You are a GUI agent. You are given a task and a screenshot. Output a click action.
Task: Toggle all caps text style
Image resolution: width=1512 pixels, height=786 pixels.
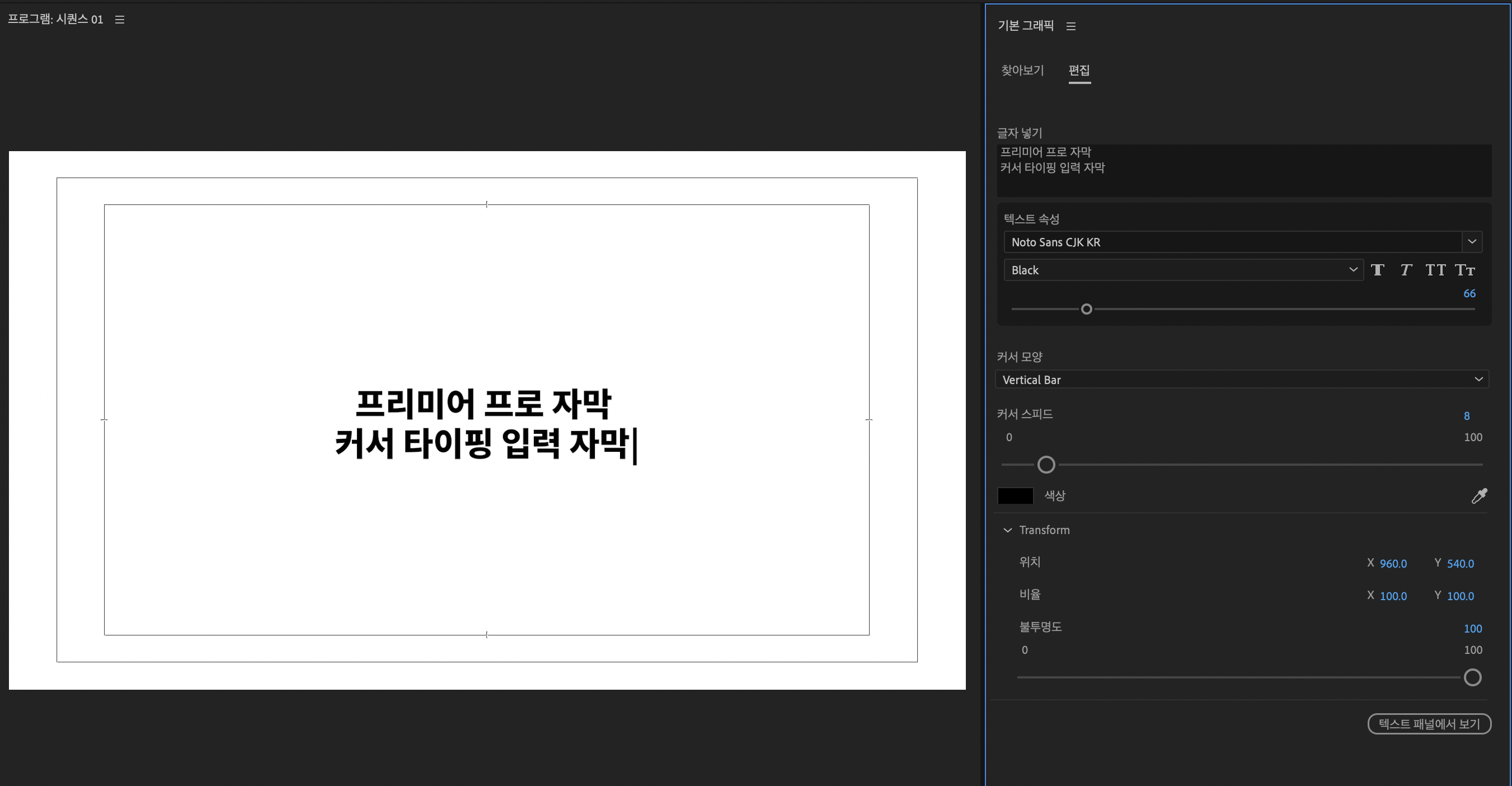point(1435,270)
